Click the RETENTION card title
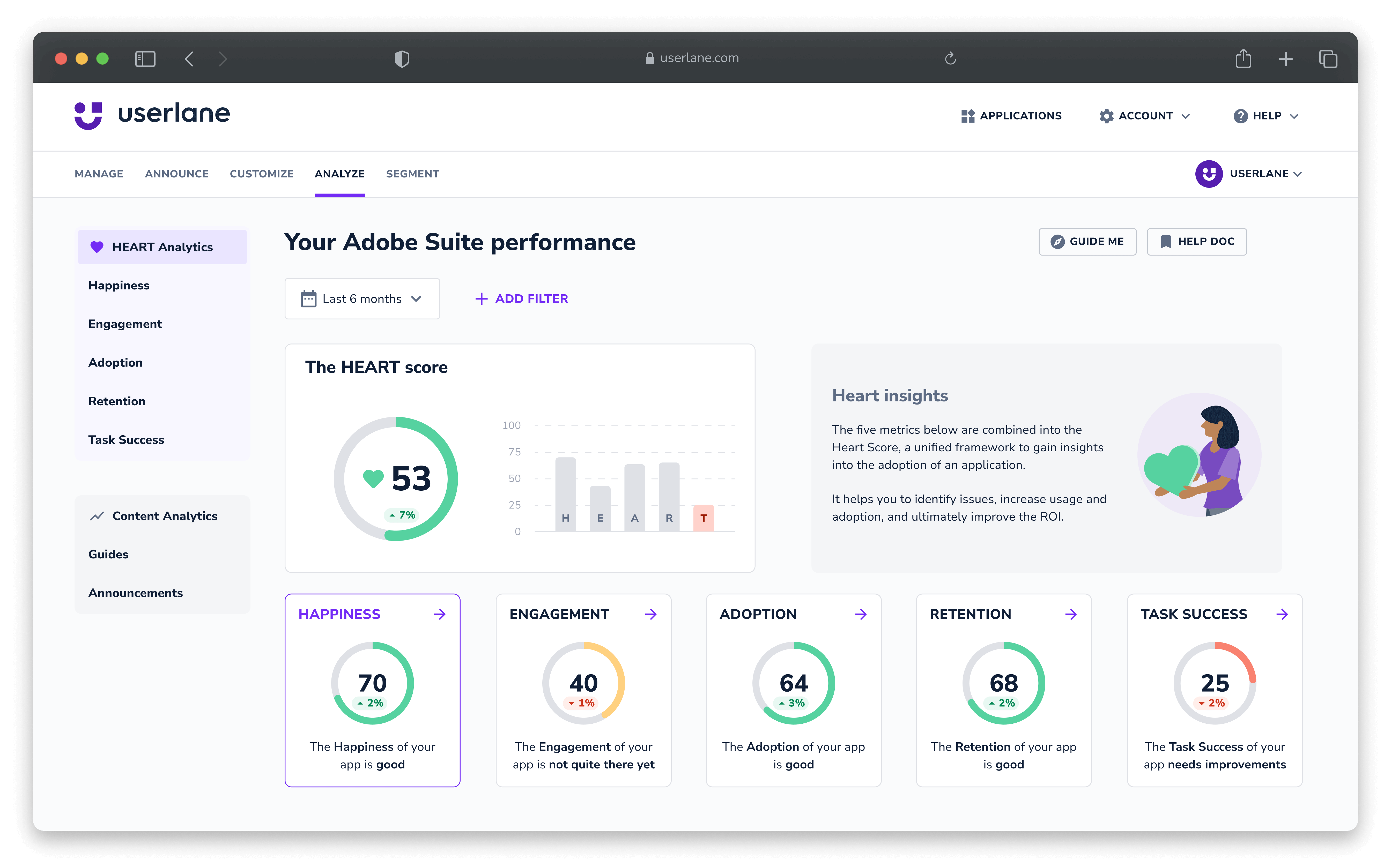Image resolution: width=1391 pixels, height=868 pixels. pyautogui.click(x=971, y=614)
